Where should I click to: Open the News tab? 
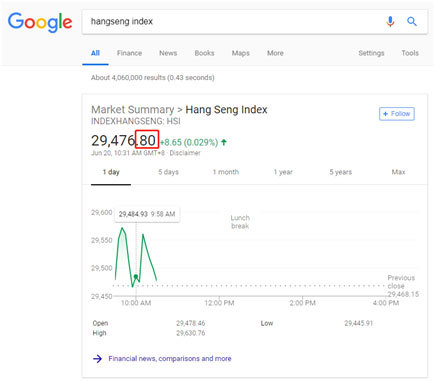pyautogui.click(x=168, y=53)
